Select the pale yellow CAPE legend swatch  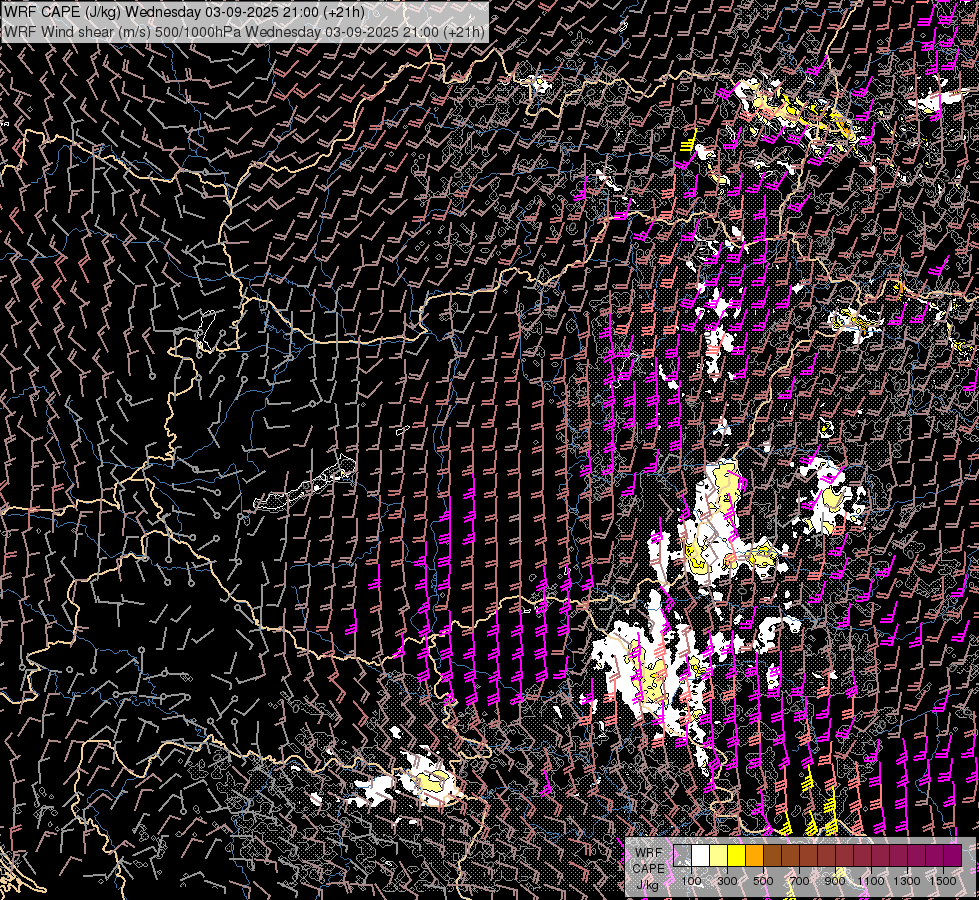719,856
